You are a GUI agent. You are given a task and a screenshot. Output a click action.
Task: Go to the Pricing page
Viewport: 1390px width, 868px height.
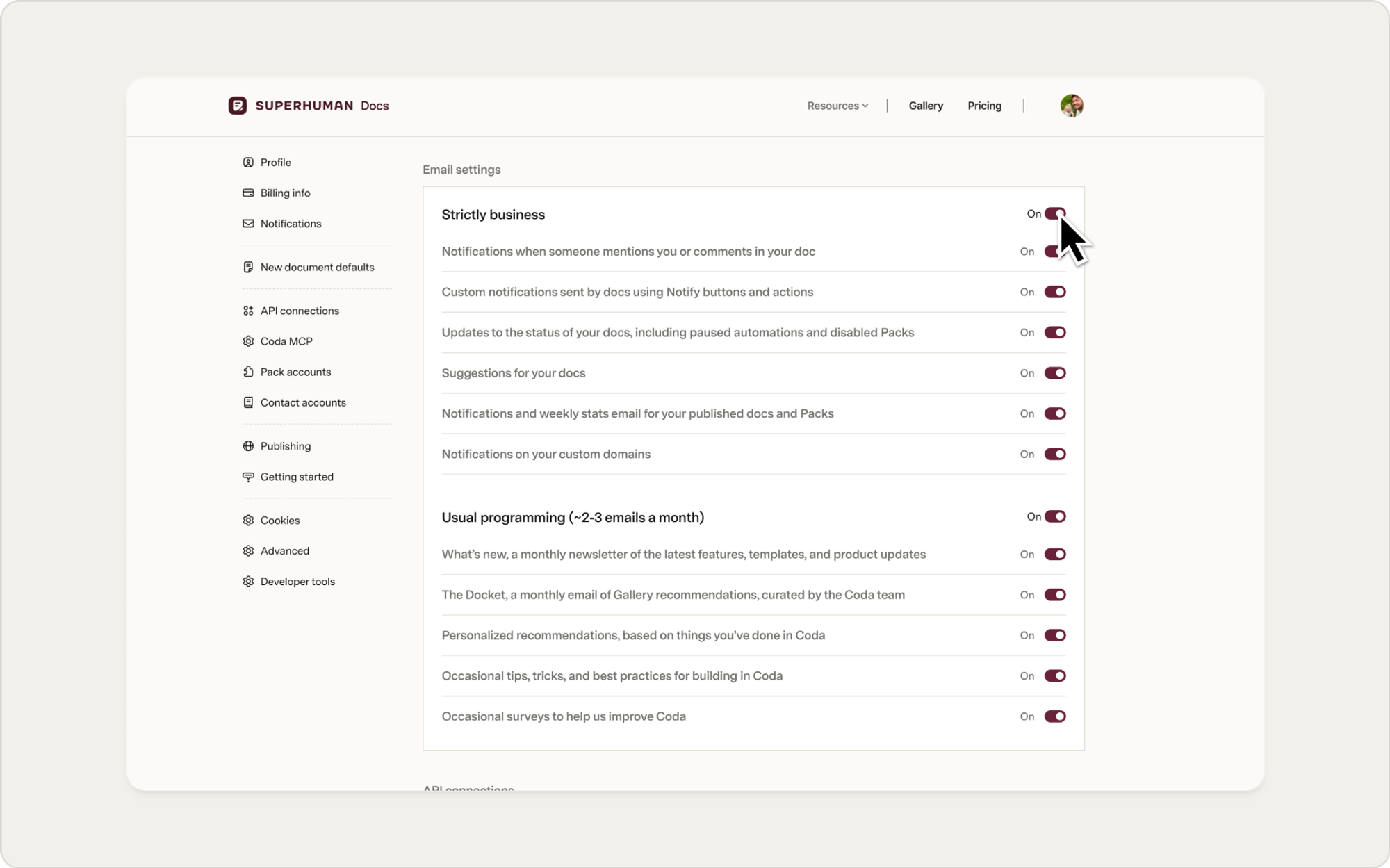coord(984,106)
